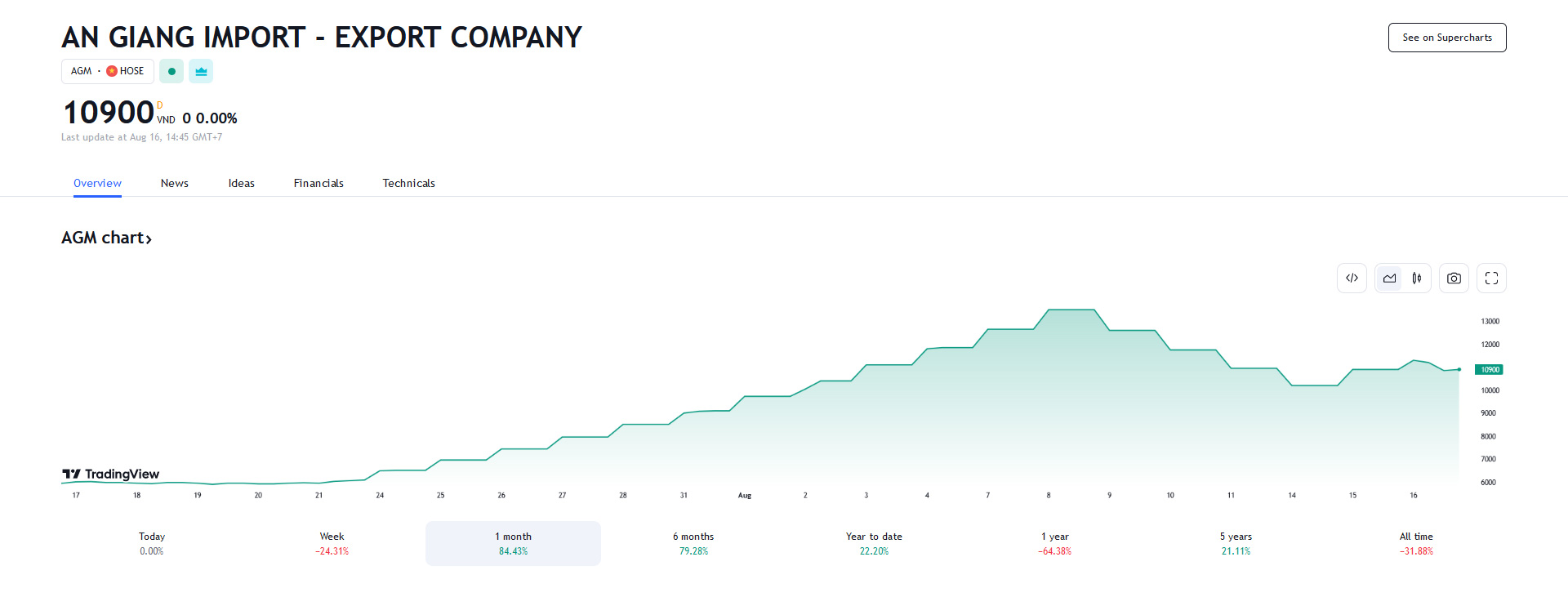Switch to the Financials tab
Screen dimensions: 1568x606
coord(318,184)
